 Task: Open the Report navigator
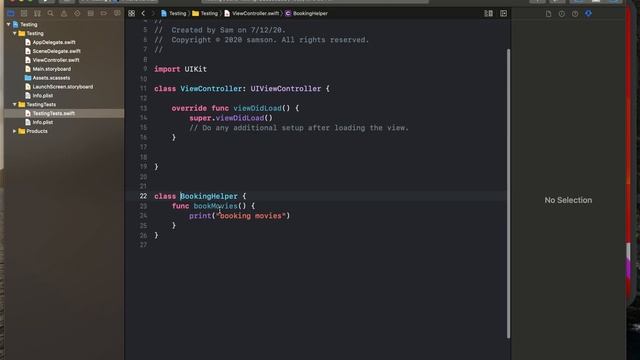click(x=117, y=13)
